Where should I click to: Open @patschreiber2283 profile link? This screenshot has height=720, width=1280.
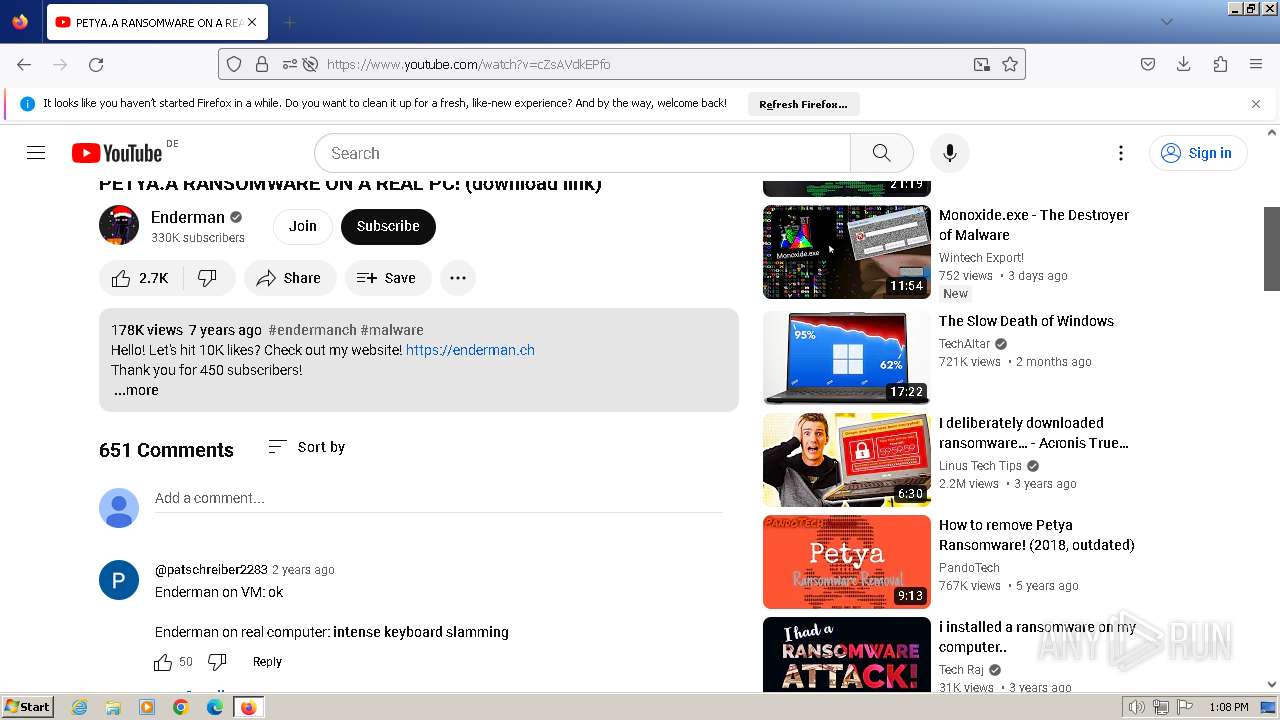tap(211, 570)
